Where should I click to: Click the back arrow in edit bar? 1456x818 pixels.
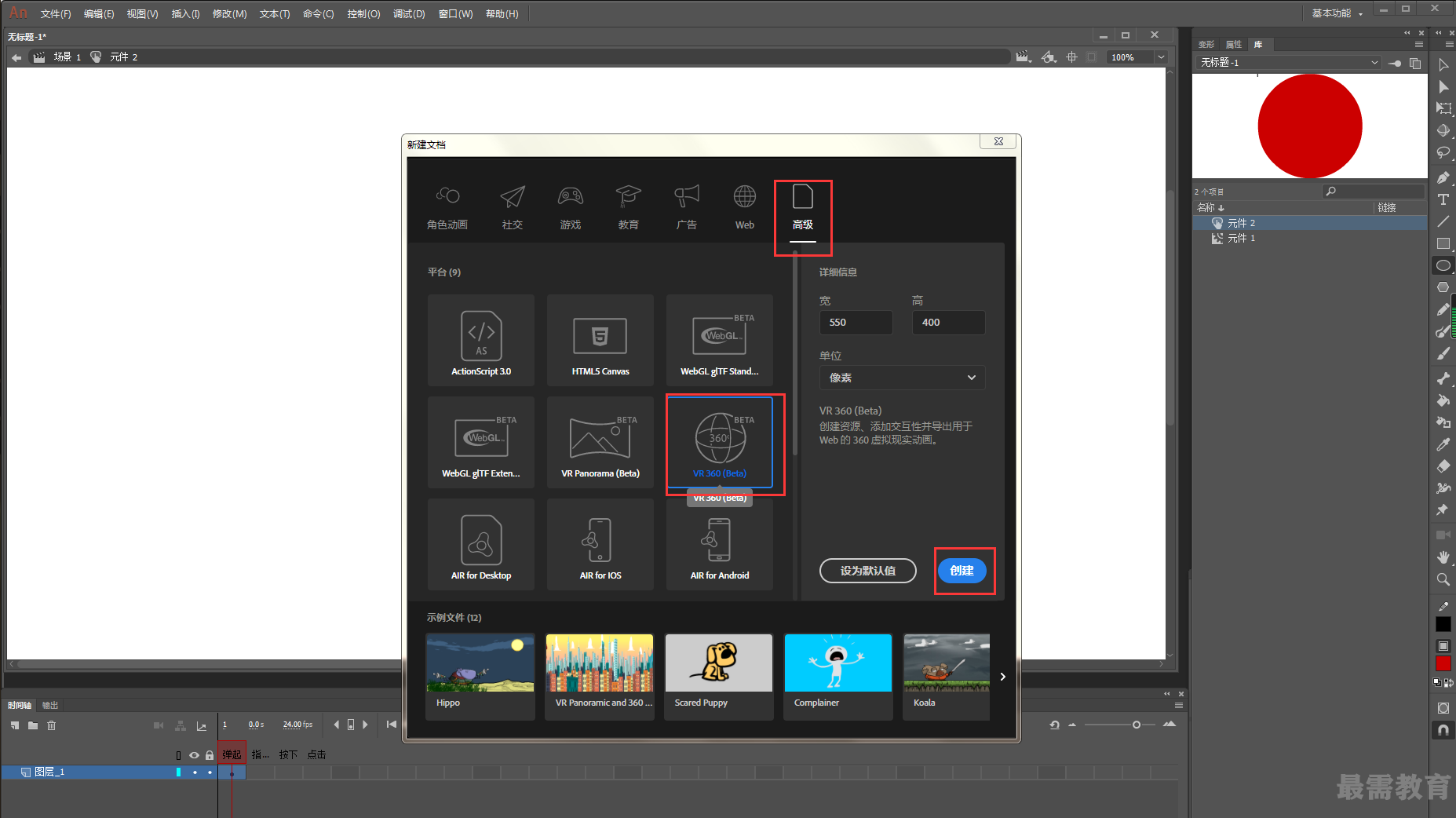pyautogui.click(x=16, y=57)
